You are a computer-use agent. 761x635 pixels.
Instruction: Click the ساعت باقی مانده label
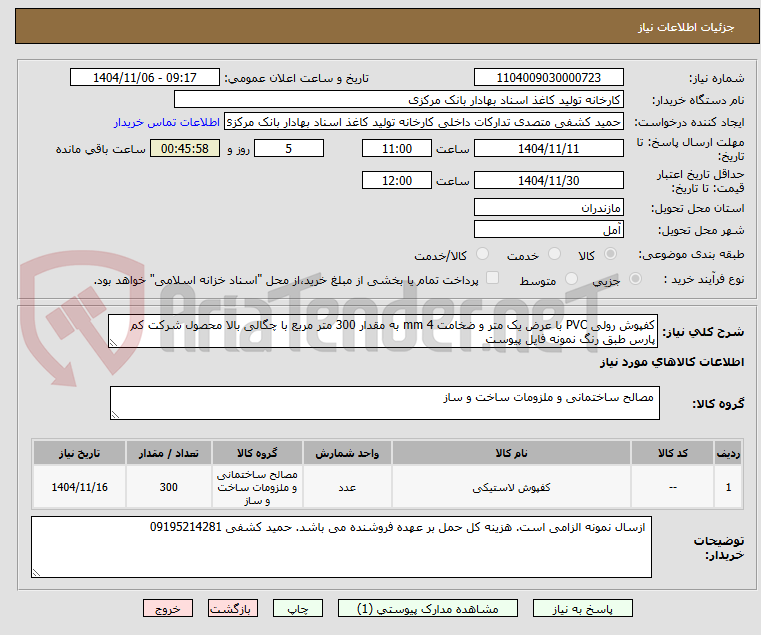pos(100,149)
